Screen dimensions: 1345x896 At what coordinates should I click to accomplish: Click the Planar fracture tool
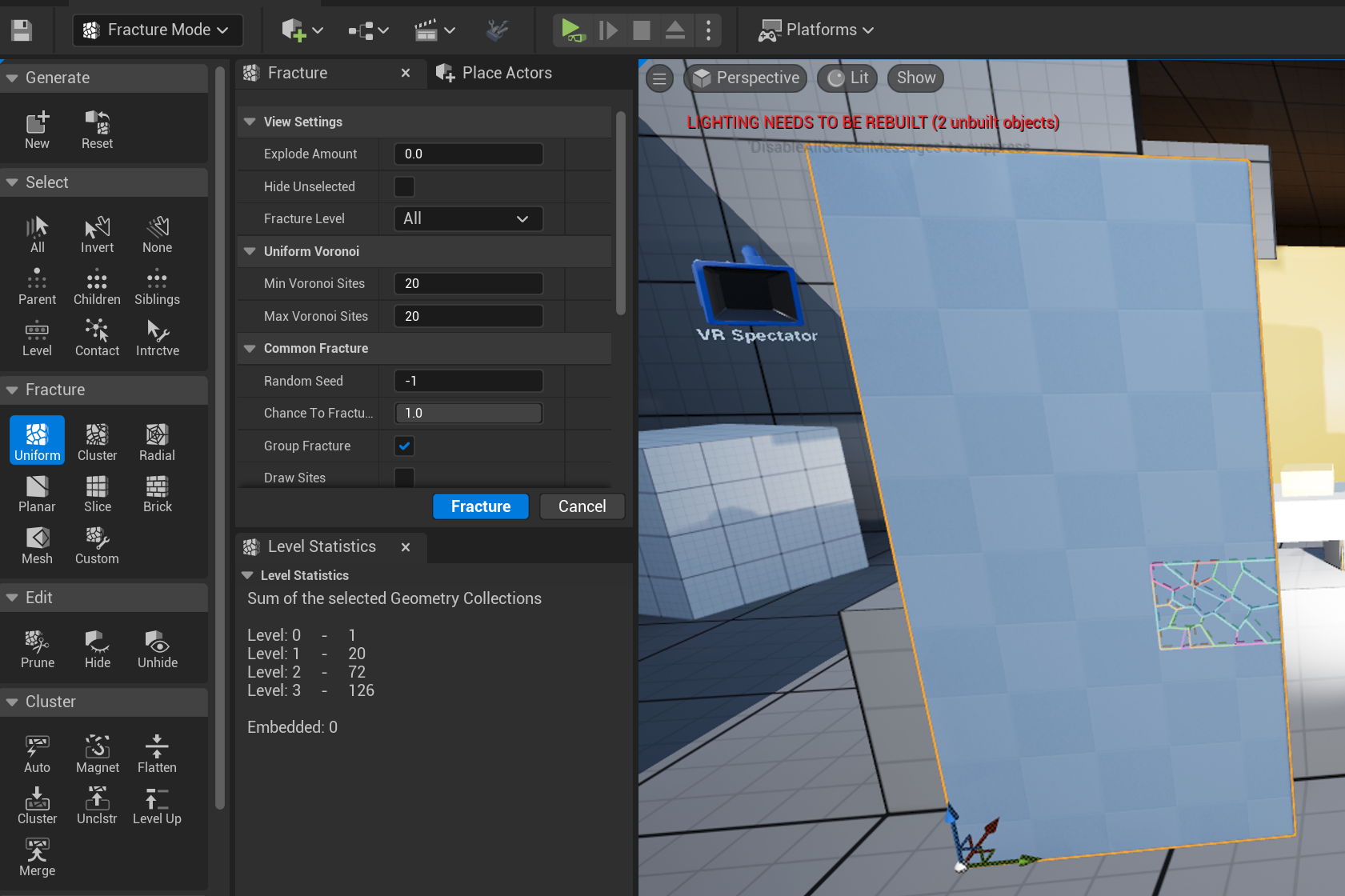tap(37, 494)
